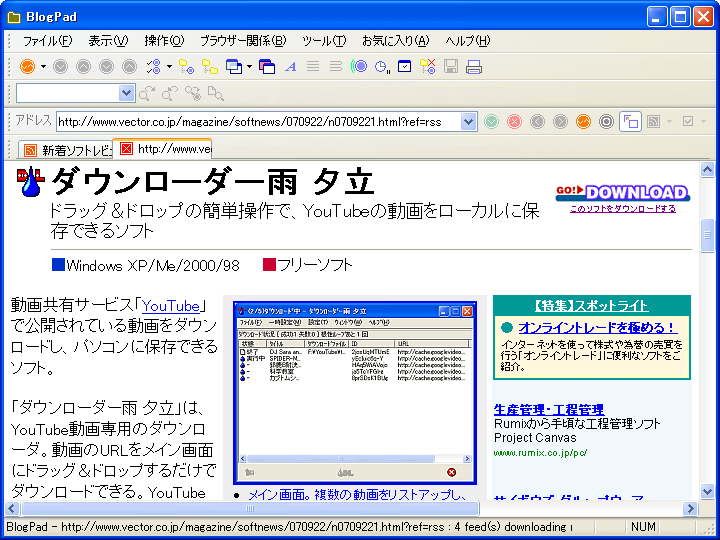Expand the address bar history dropdown
720x540 pixels.
(x=468, y=122)
